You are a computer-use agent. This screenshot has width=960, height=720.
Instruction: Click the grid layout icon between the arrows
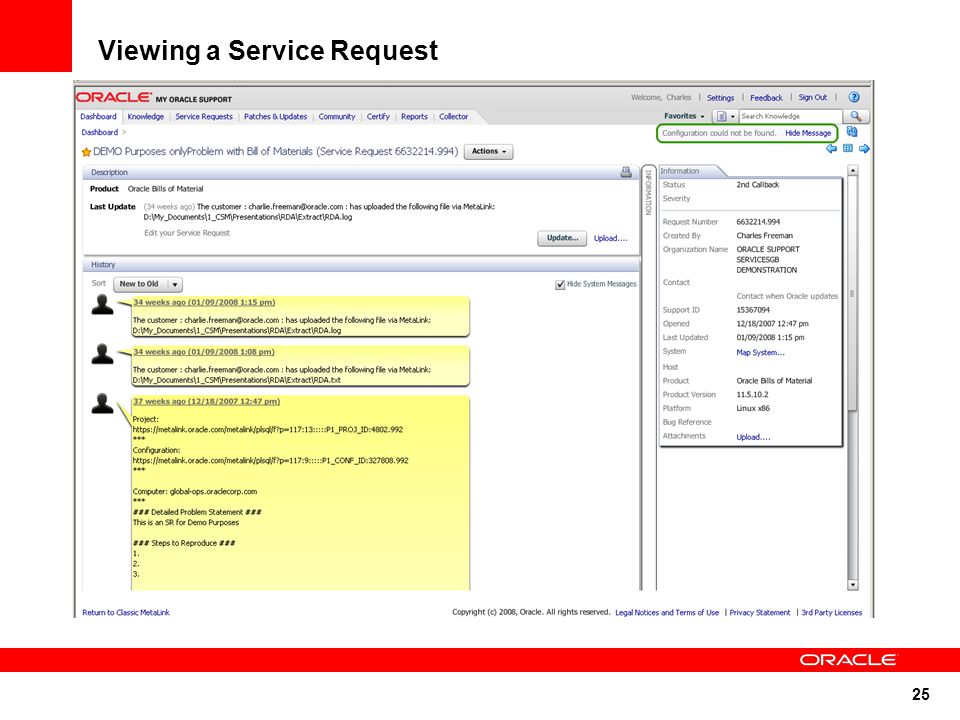tap(848, 148)
